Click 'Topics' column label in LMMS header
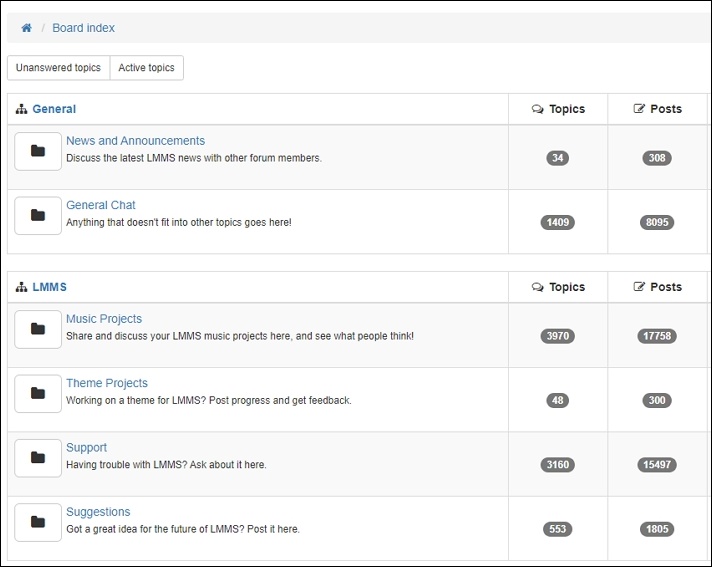The image size is (712, 567). pos(567,287)
